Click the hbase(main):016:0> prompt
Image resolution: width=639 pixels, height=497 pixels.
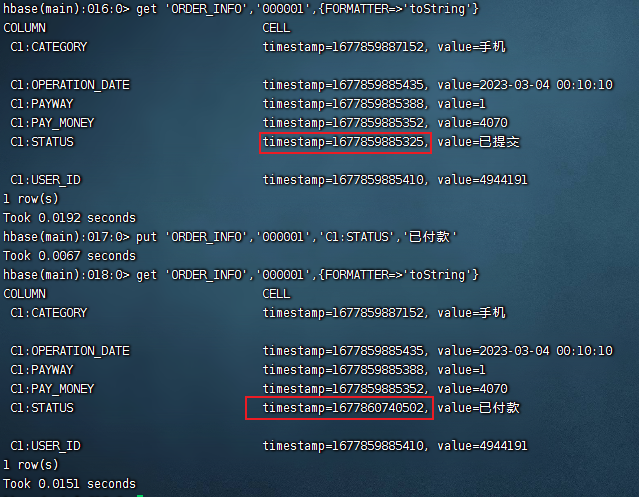[x=66, y=9]
